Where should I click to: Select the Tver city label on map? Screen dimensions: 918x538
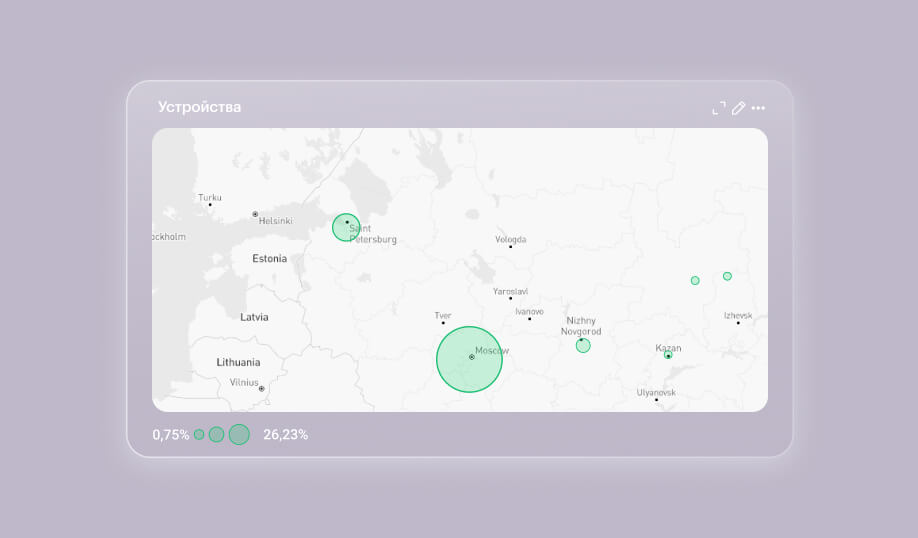443,316
